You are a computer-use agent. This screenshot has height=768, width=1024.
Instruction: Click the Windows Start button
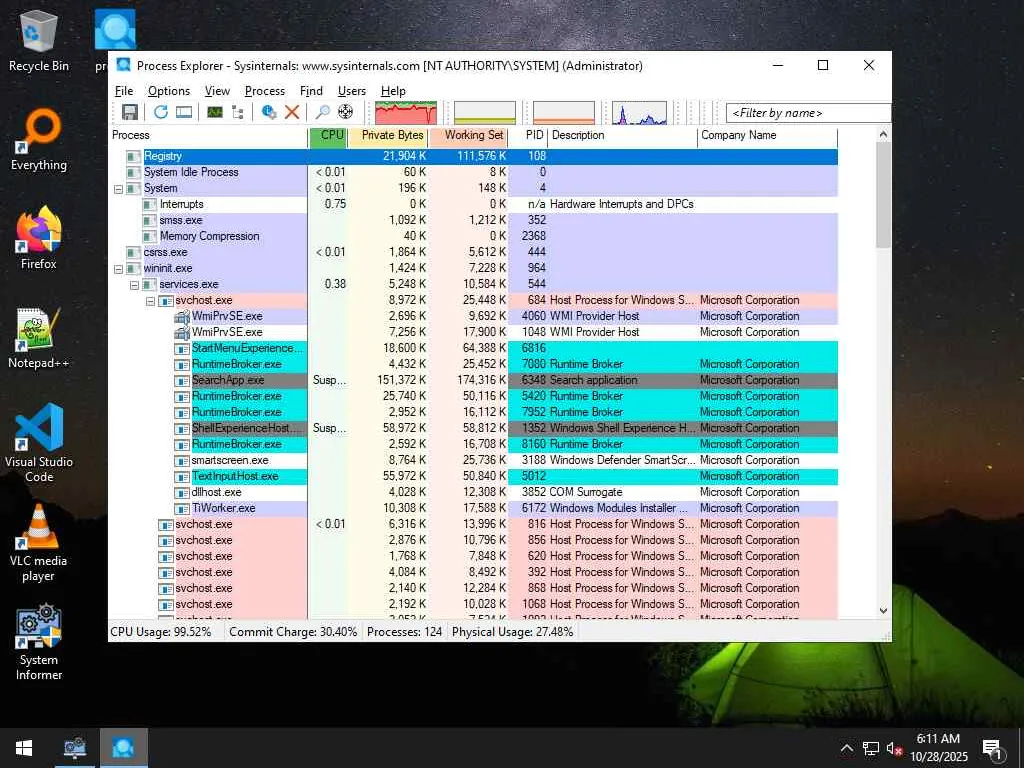(x=24, y=748)
